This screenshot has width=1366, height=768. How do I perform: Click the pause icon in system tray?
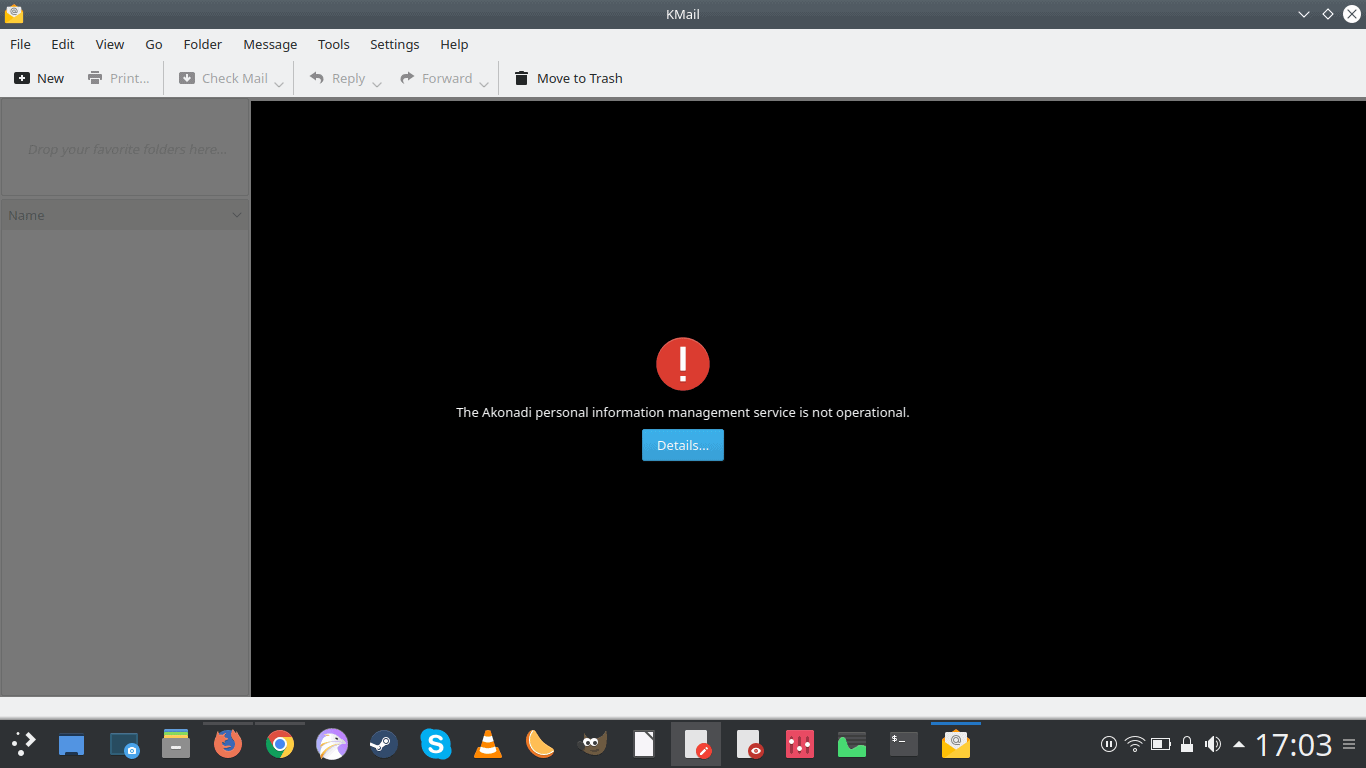click(x=1108, y=744)
